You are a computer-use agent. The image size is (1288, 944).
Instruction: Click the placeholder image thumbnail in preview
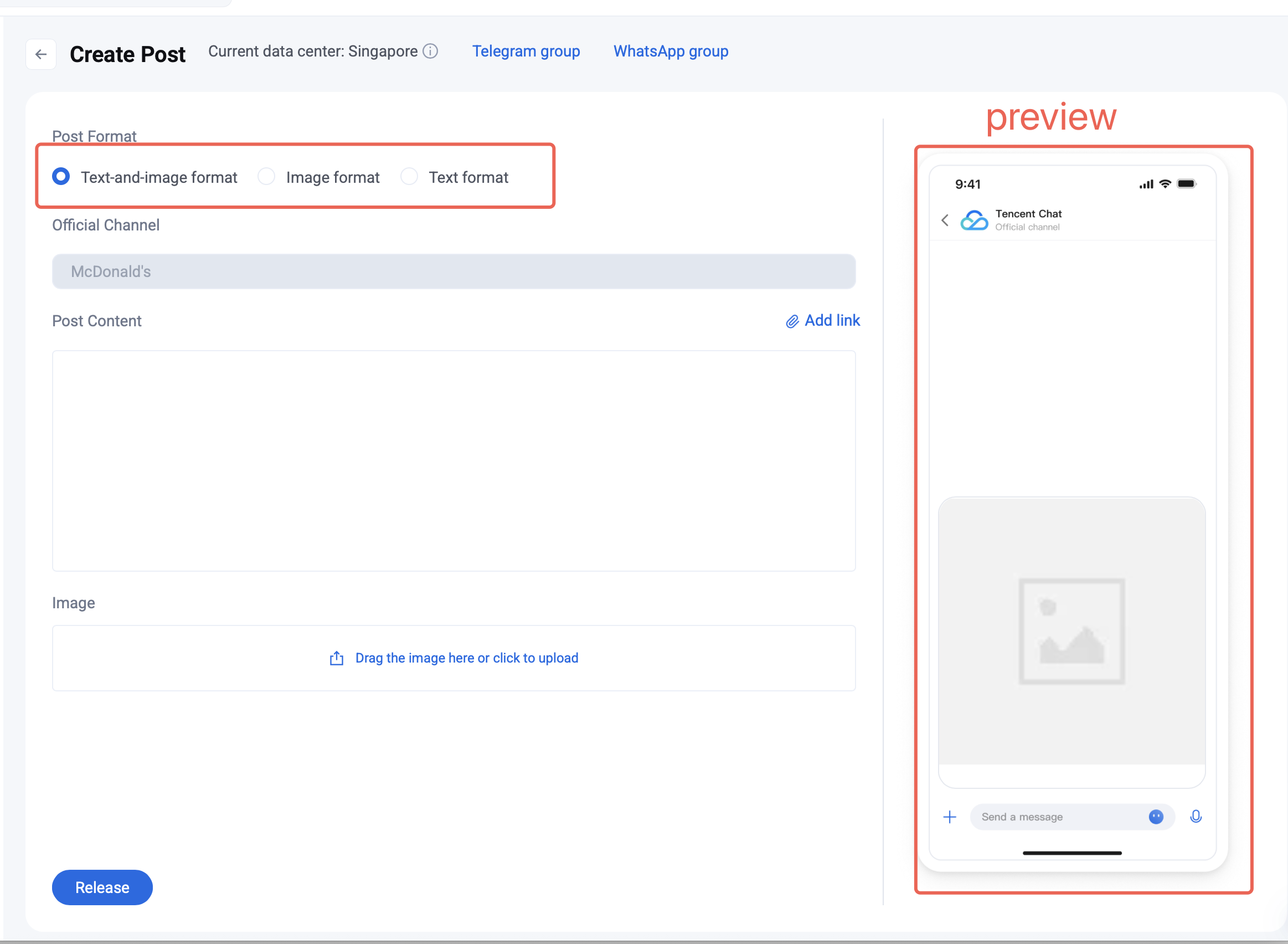pyautogui.click(x=1071, y=632)
